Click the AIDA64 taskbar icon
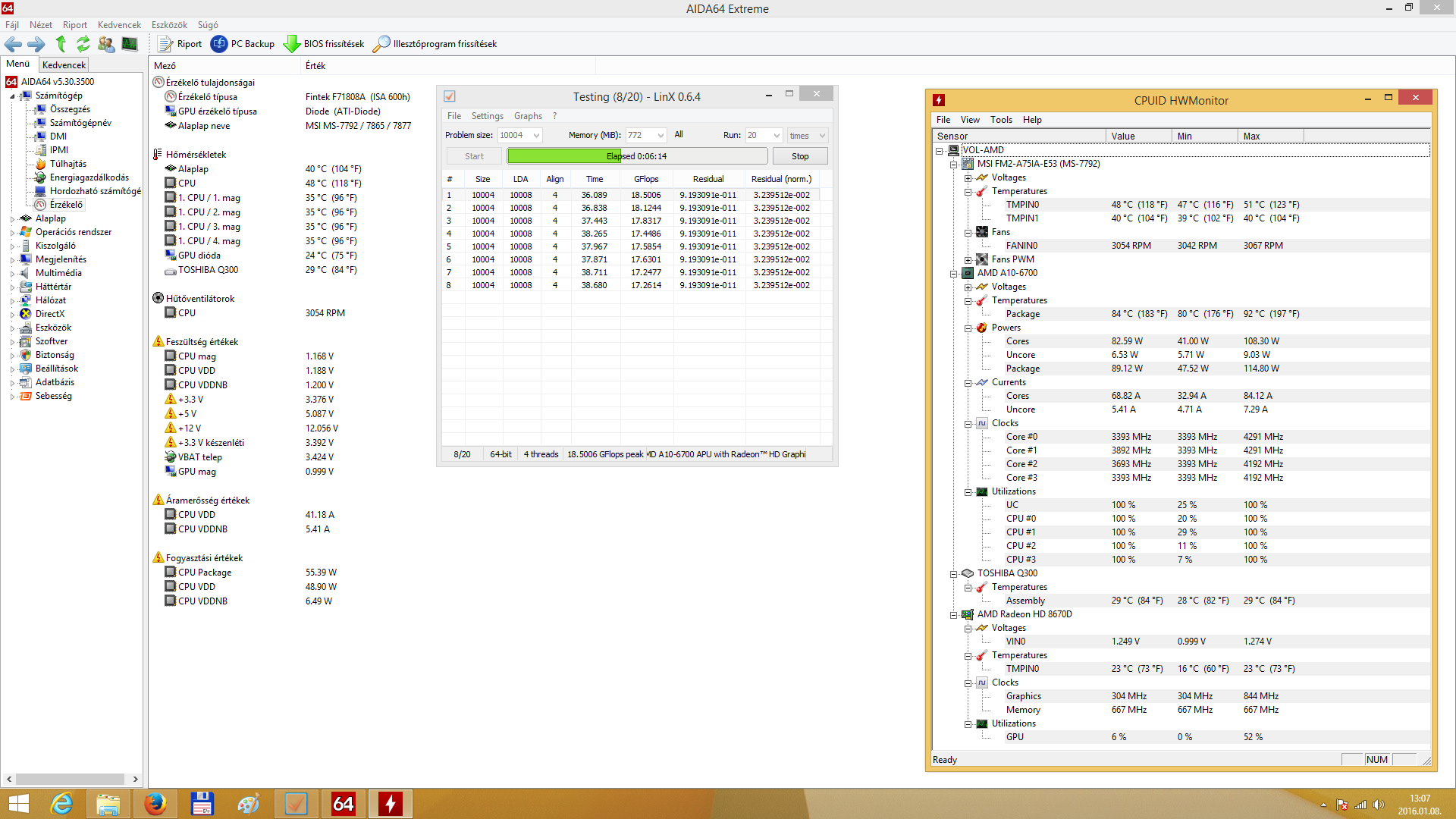This screenshot has width=1456, height=819. [x=343, y=804]
